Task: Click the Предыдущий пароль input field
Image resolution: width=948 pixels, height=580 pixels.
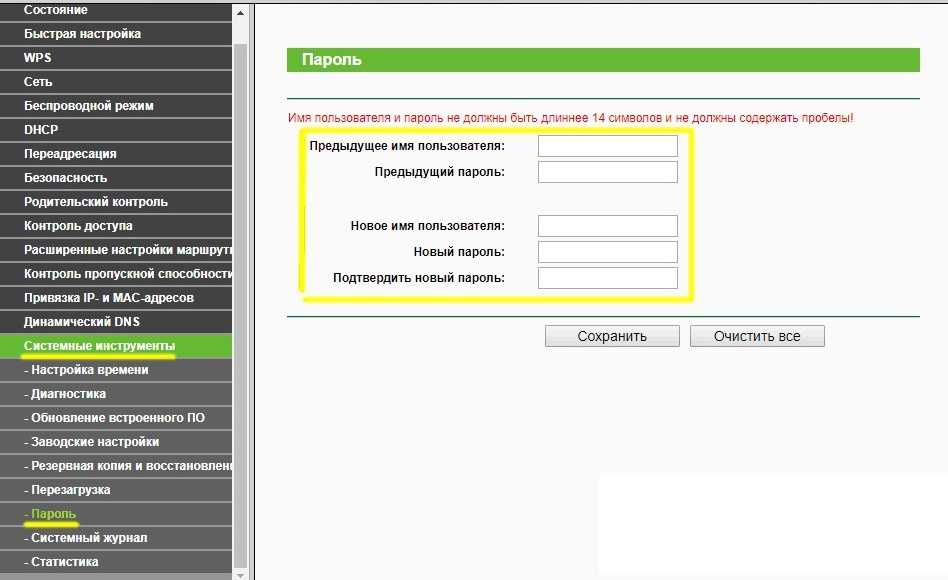Action: pos(607,172)
